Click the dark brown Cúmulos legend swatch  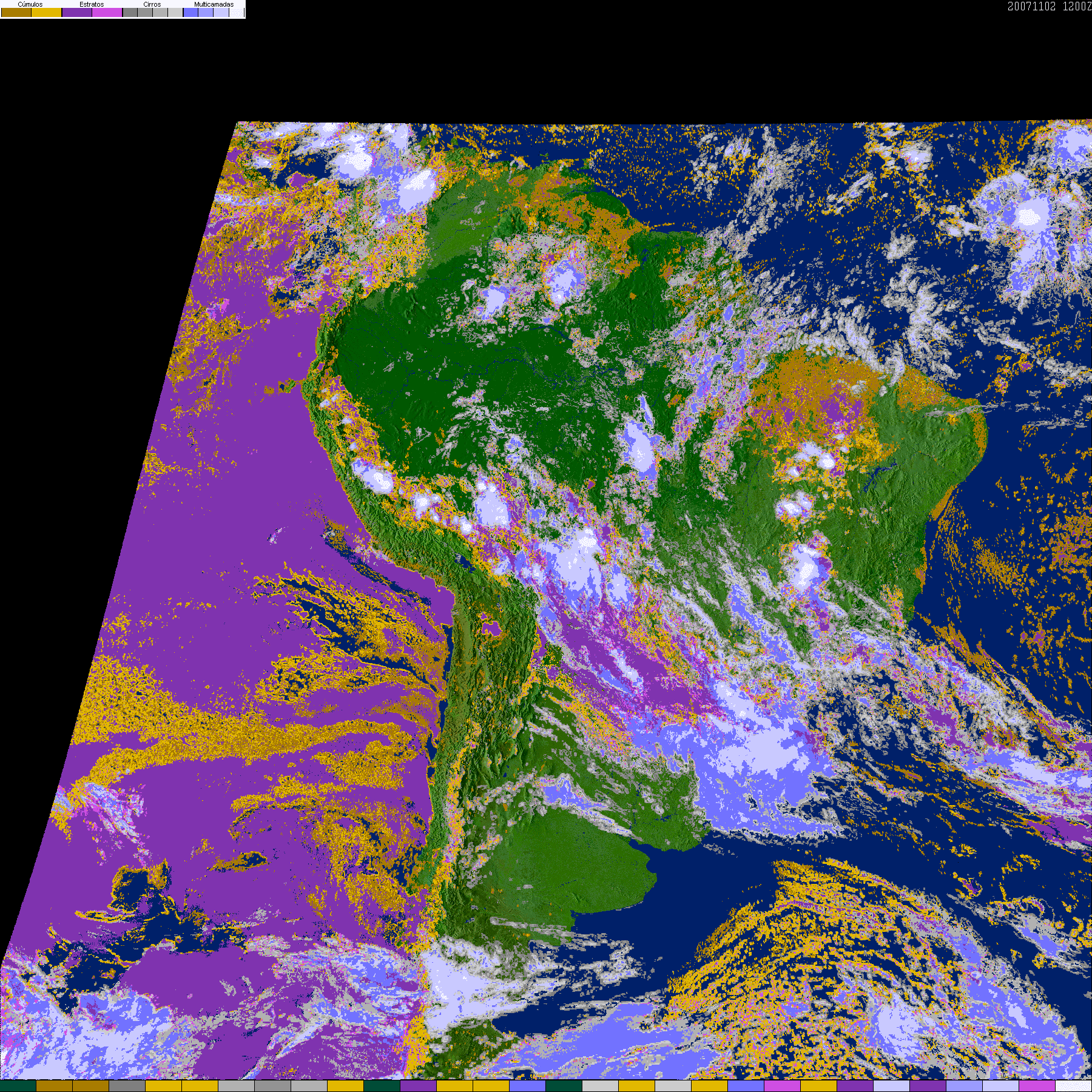[x=16, y=12]
